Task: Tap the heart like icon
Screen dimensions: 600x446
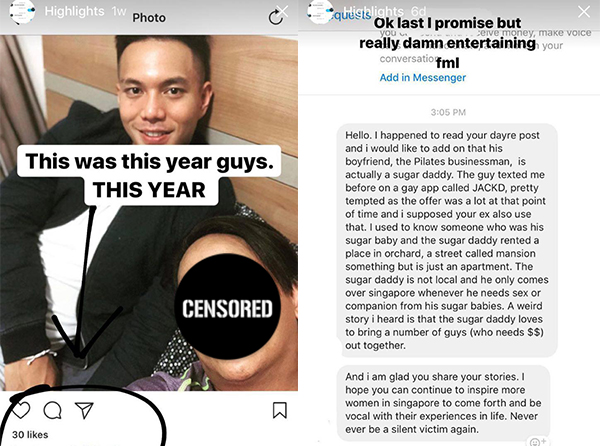Action: click(x=21, y=410)
